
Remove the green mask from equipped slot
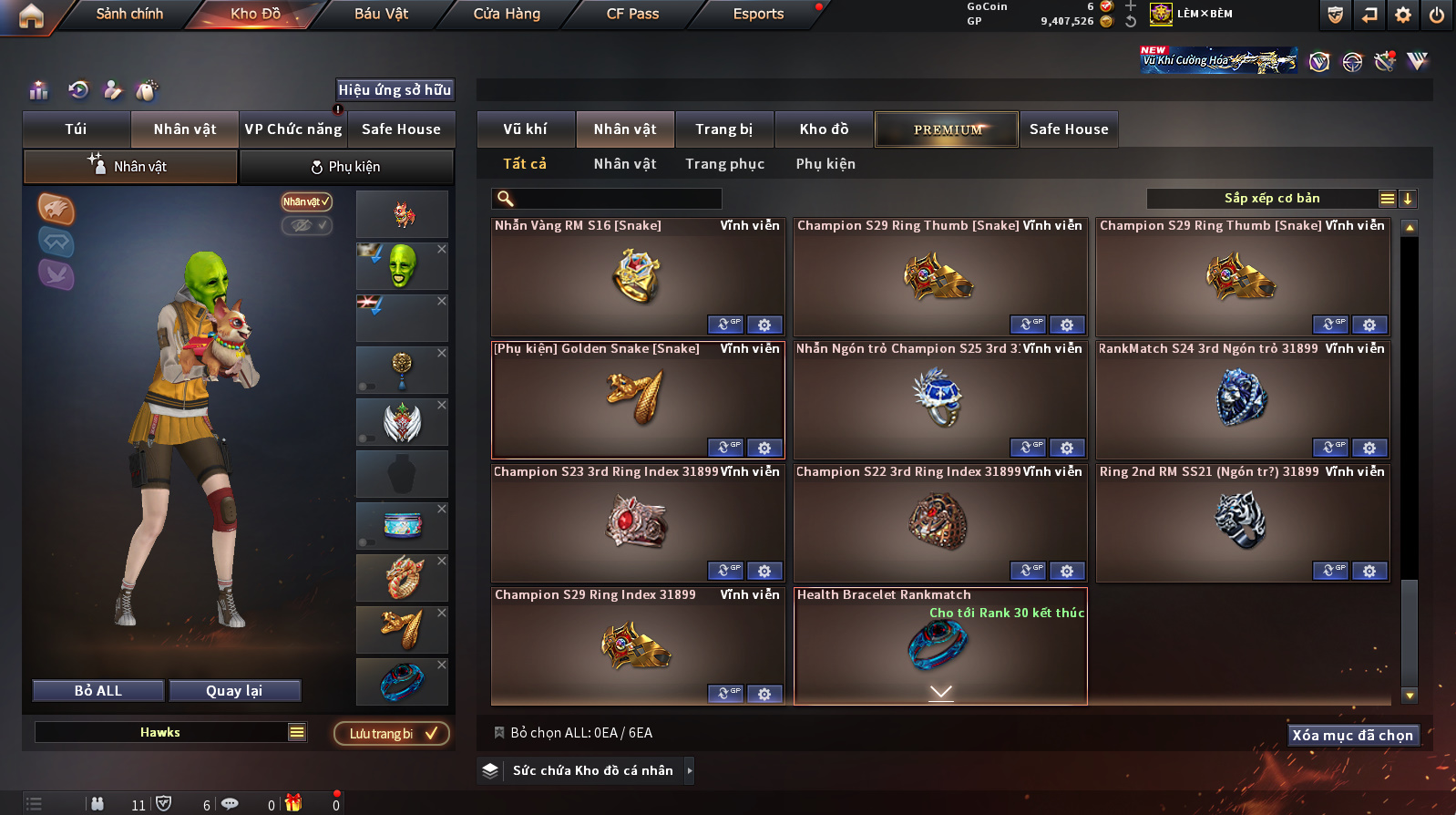(x=442, y=249)
